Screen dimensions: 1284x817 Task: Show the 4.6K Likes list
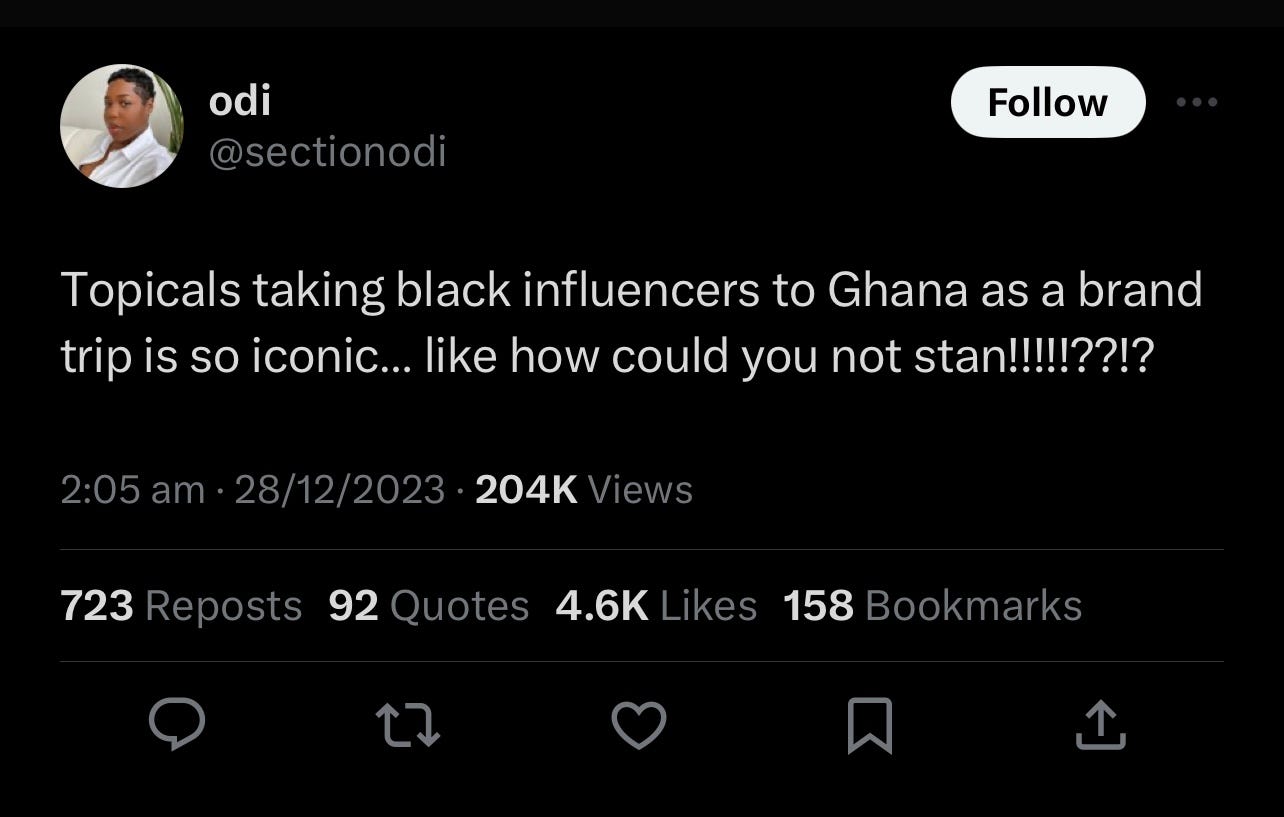[655, 606]
